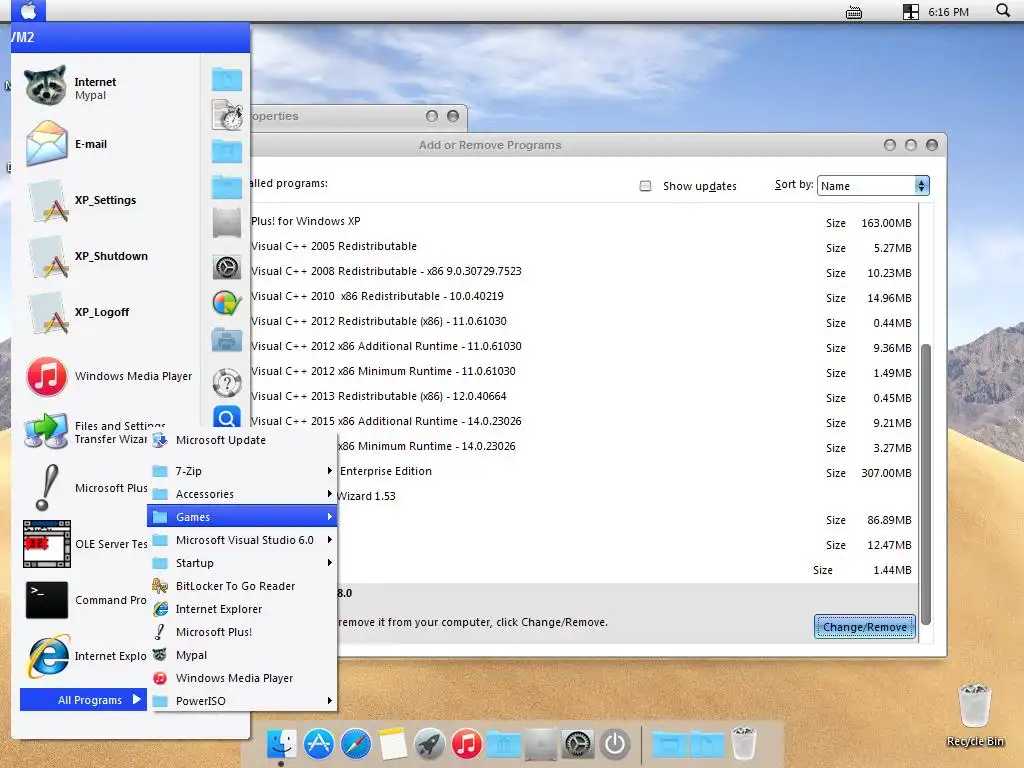Open recent documents clock icon in start menu
Screen dimensions: 1024x768
click(x=227, y=116)
